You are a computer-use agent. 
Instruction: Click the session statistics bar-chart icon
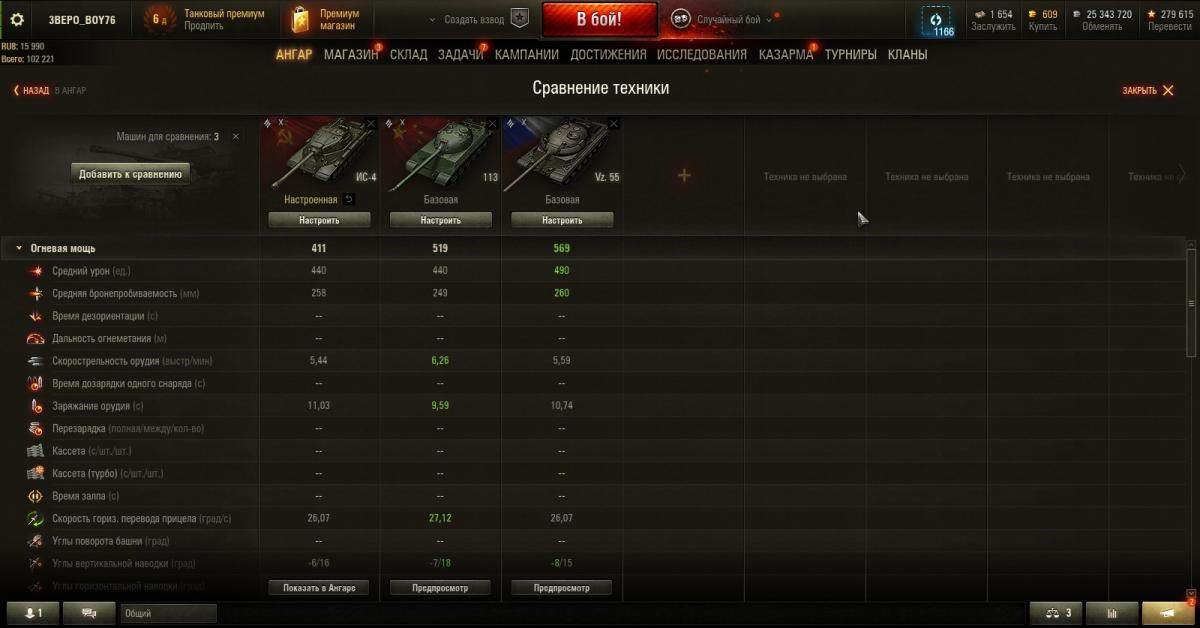click(x=1111, y=613)
